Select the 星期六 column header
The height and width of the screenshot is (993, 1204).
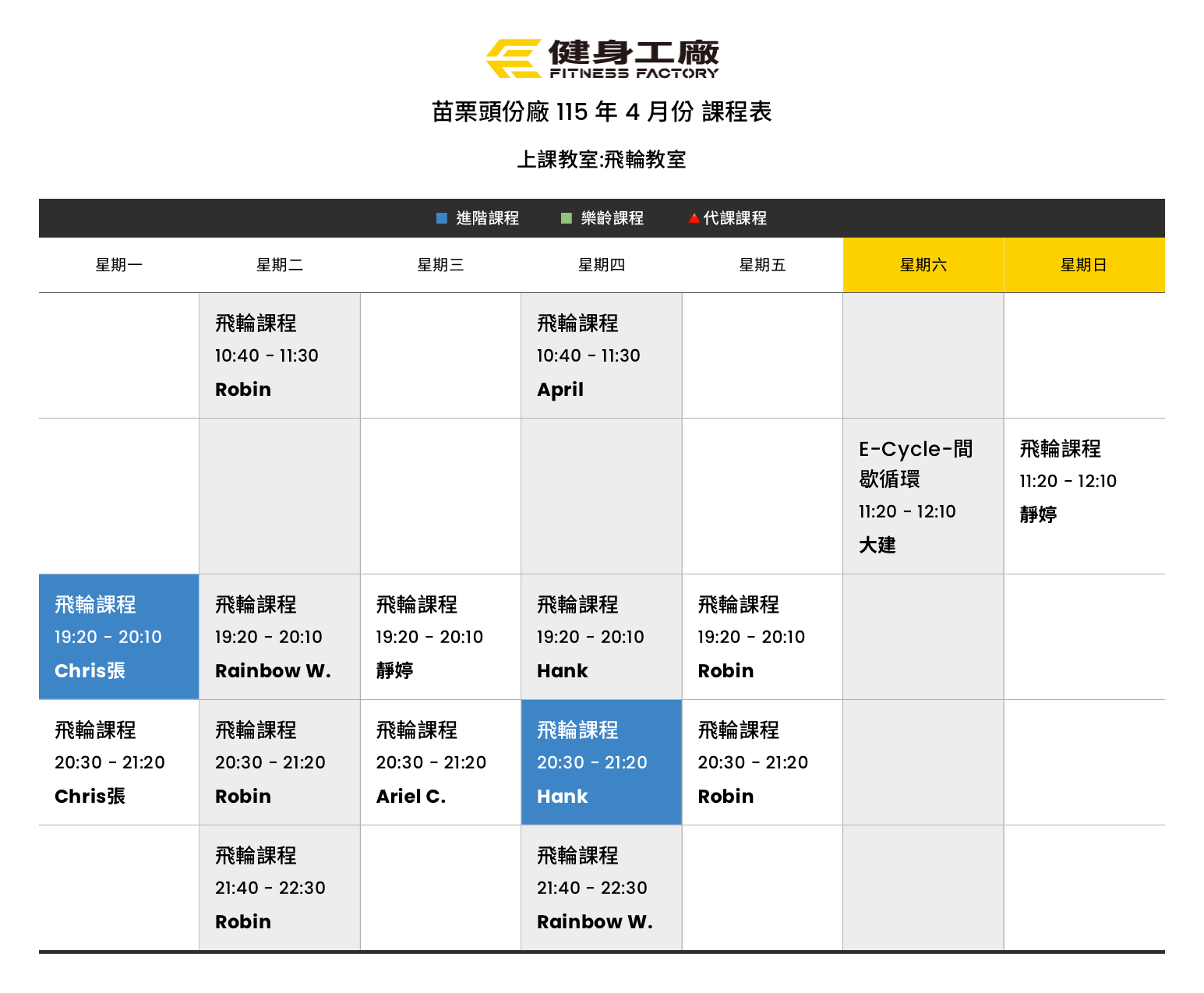pos(923,265)
